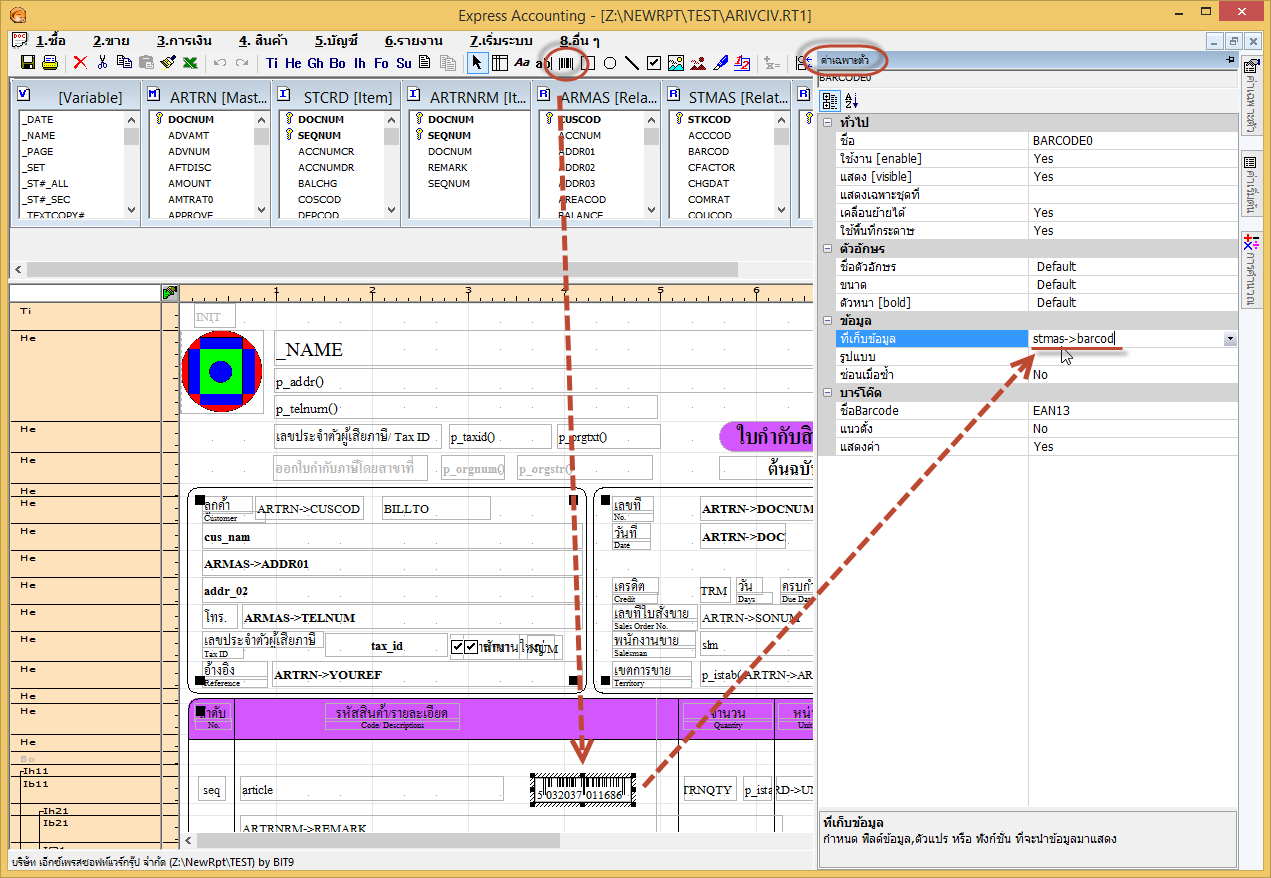The width and height of the screenshot is (1271, 878).
Task: Click the Su section toolbar button
Action: pyautogui.click(x=403, y=63)
